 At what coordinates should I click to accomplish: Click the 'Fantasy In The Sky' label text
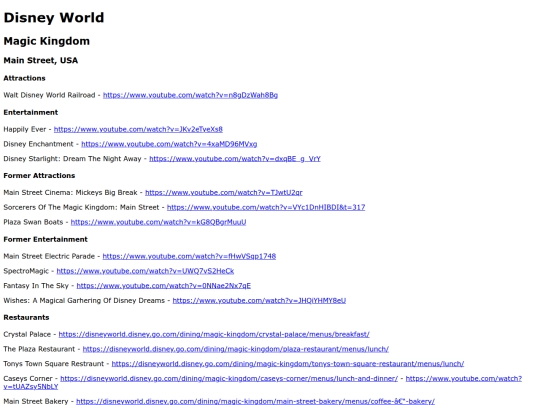[x=36, y=286]
